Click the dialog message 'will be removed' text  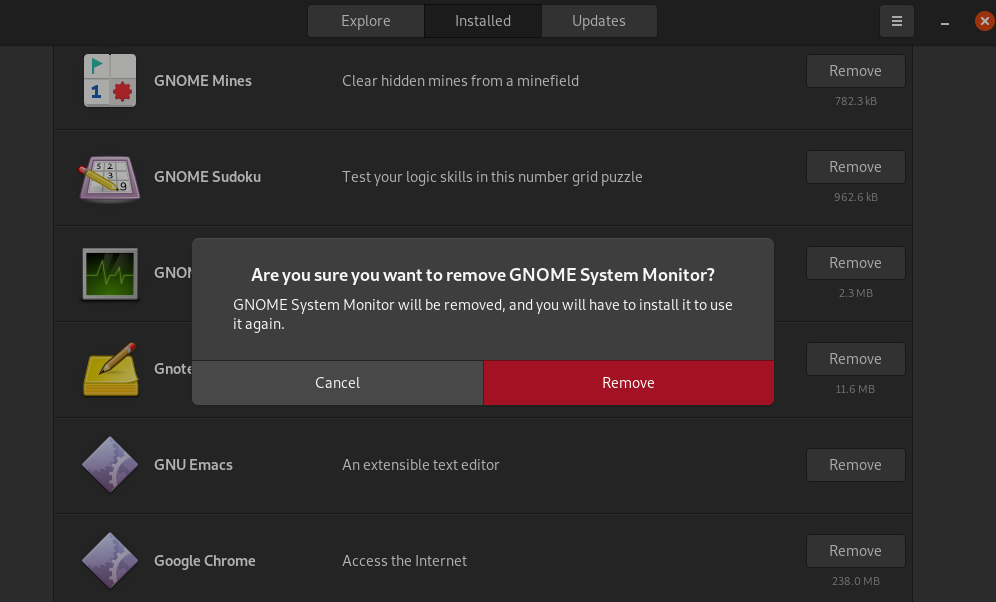click(x=483, y=314)
